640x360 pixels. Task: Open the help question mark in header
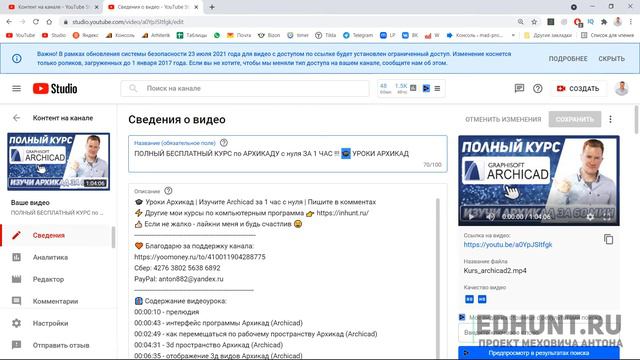[538, 89]
